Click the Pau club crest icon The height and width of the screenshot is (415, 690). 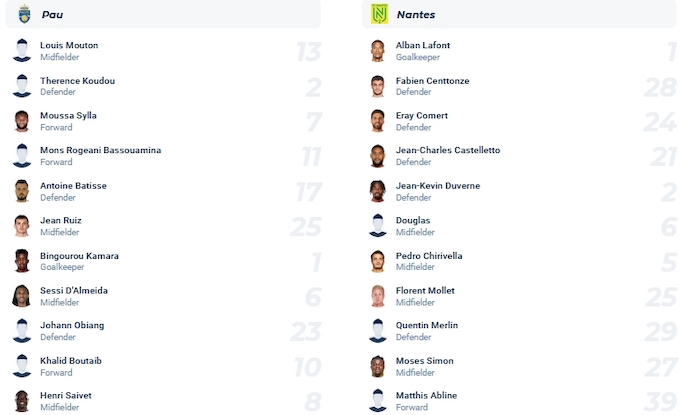pyautogui.click(x=24, y=14)
